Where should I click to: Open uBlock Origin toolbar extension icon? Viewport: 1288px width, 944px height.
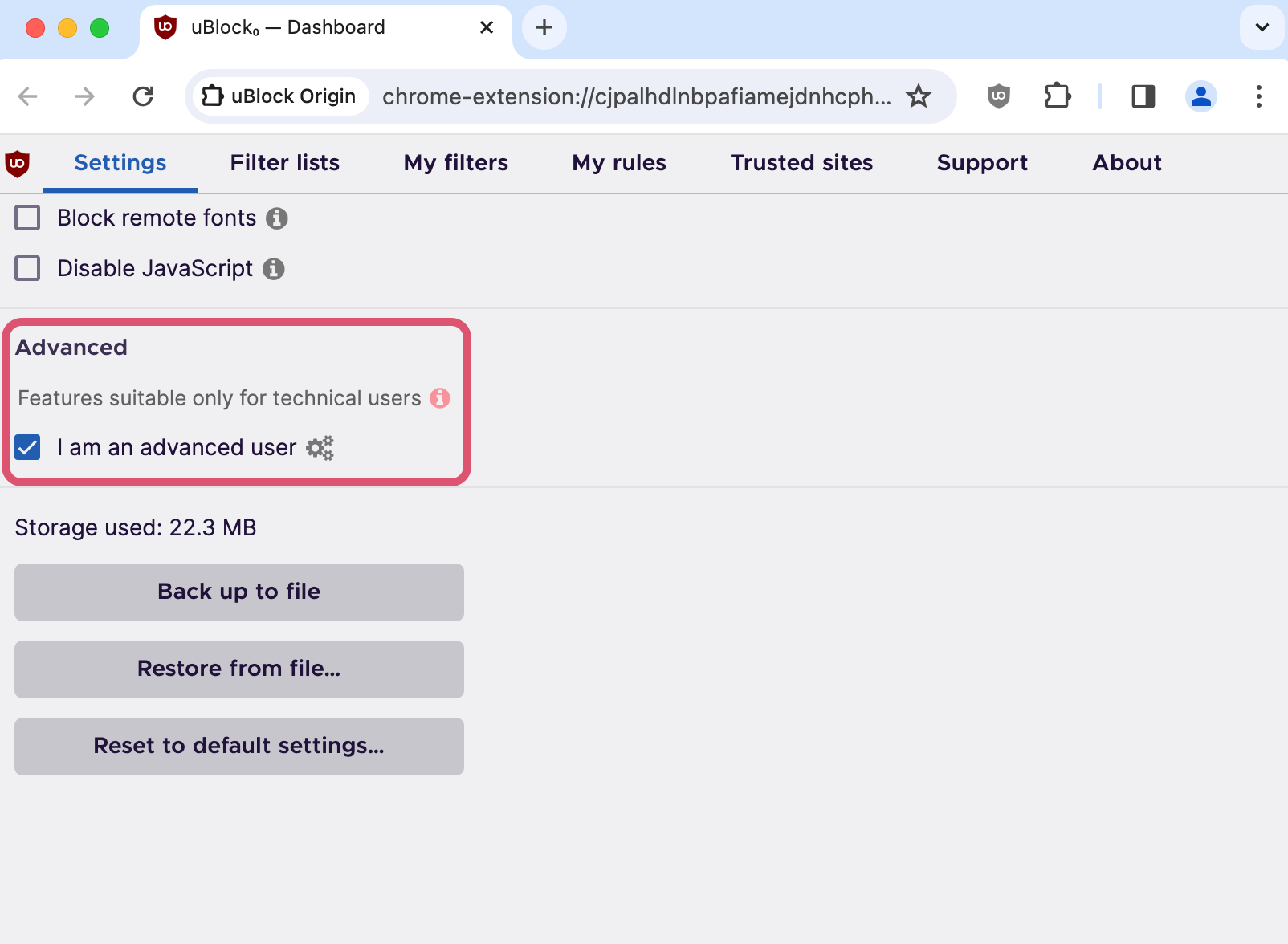(998, 96)
